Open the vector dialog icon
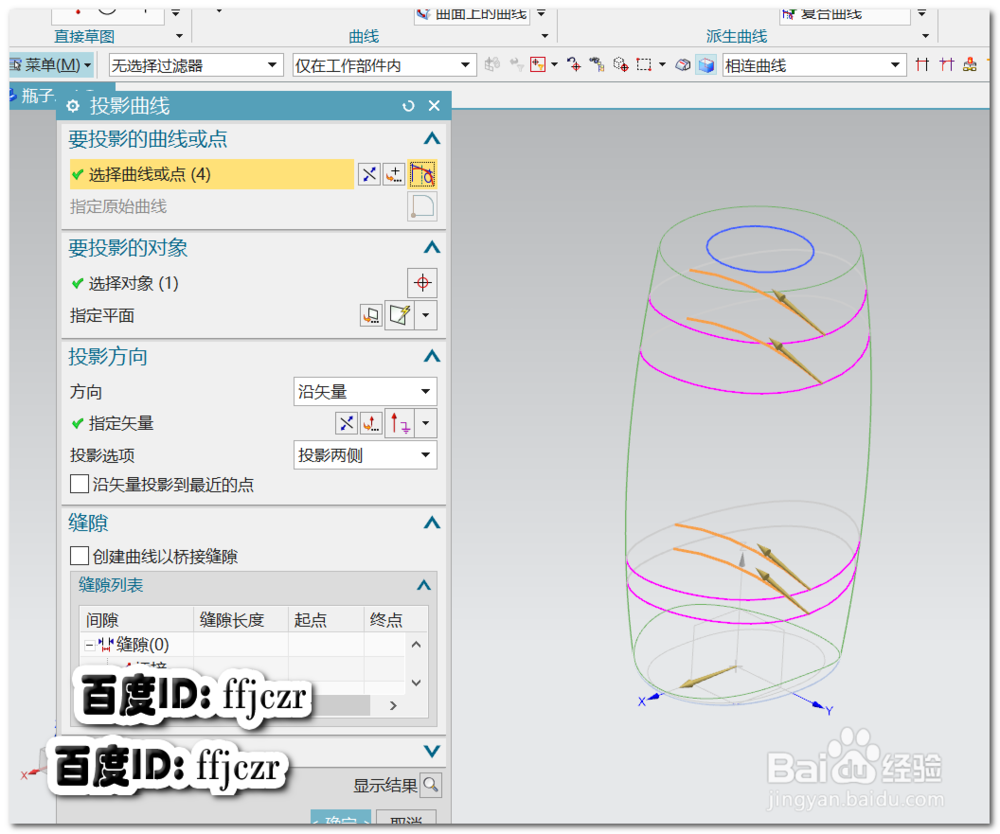Screen dimensions: 1000x834 point(371,423)
